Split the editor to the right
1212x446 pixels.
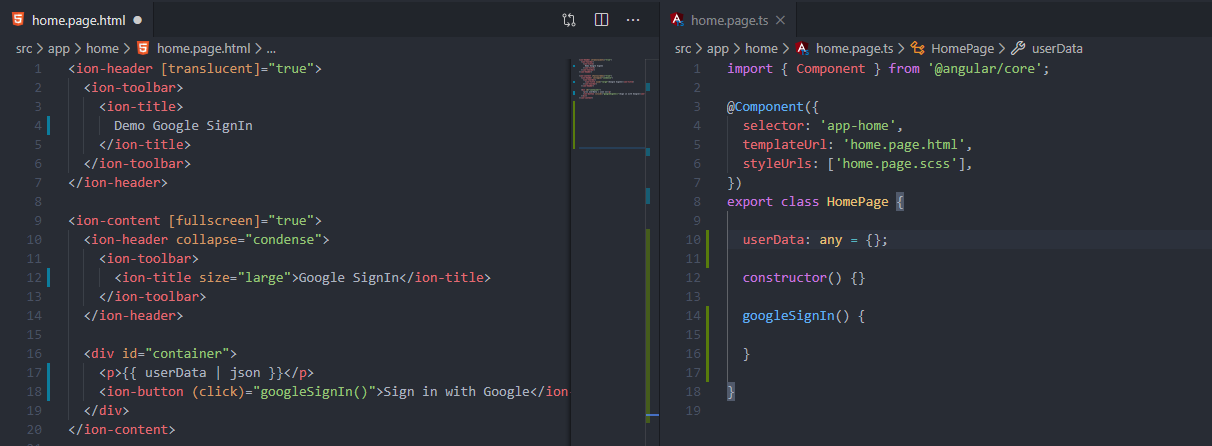pyautogui.click(x=601, y=19)
